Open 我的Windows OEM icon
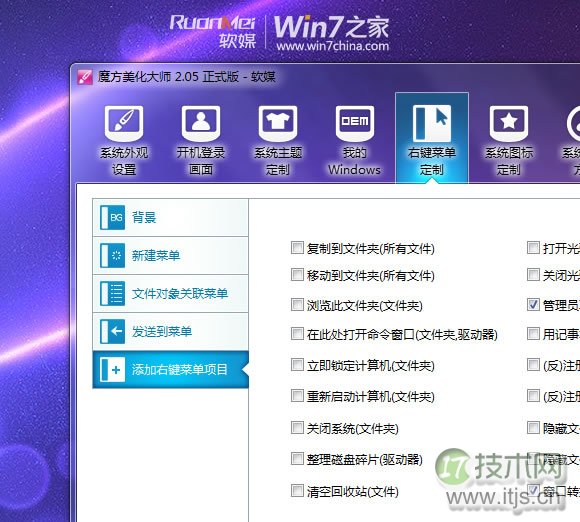 pyautogui.click(x=355, y=124)
